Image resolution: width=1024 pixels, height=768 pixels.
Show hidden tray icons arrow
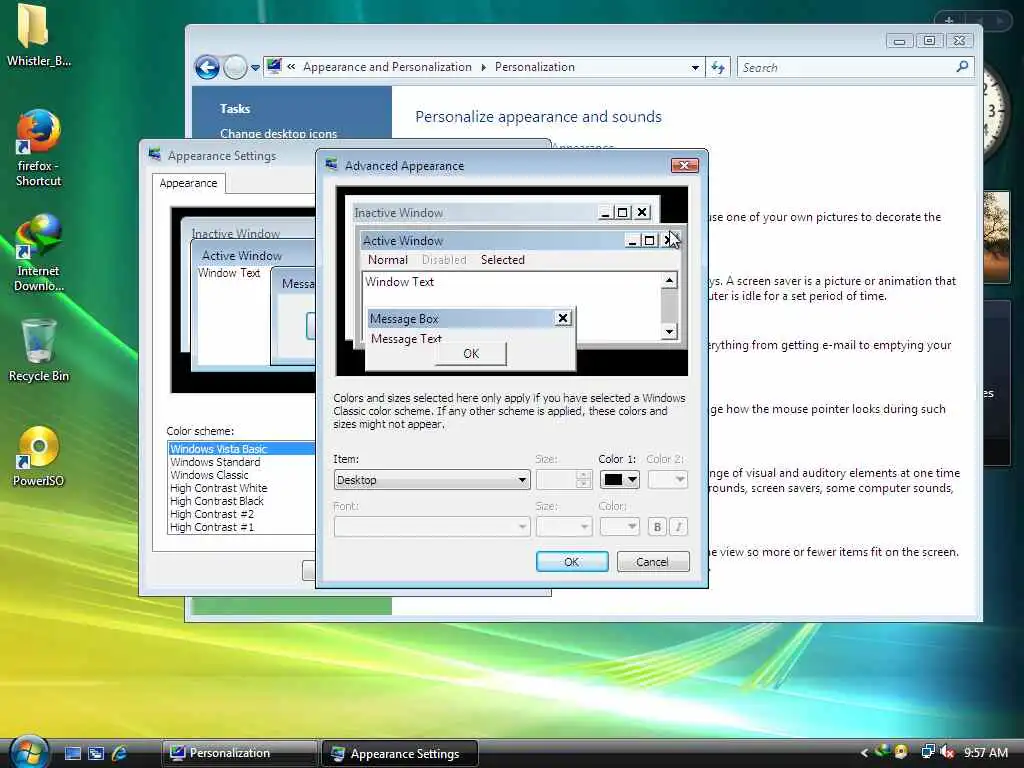click(864, 753)
